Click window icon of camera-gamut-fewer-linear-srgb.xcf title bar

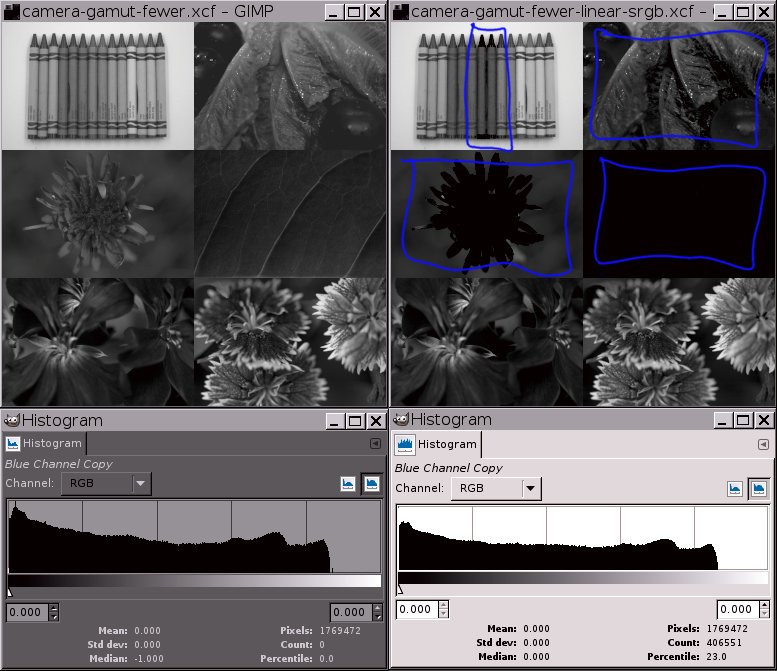[400, 11]
